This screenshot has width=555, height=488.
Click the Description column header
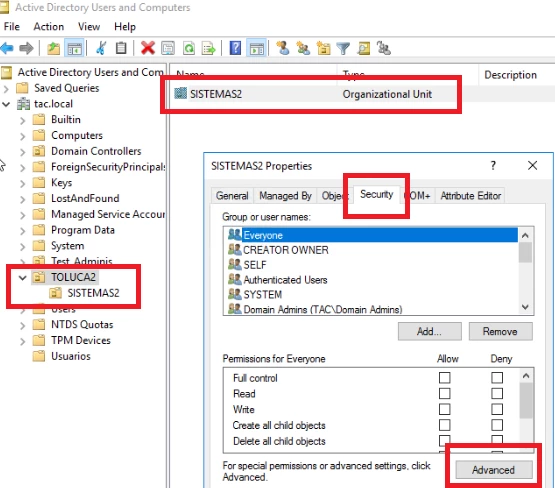tap(511, 75)
